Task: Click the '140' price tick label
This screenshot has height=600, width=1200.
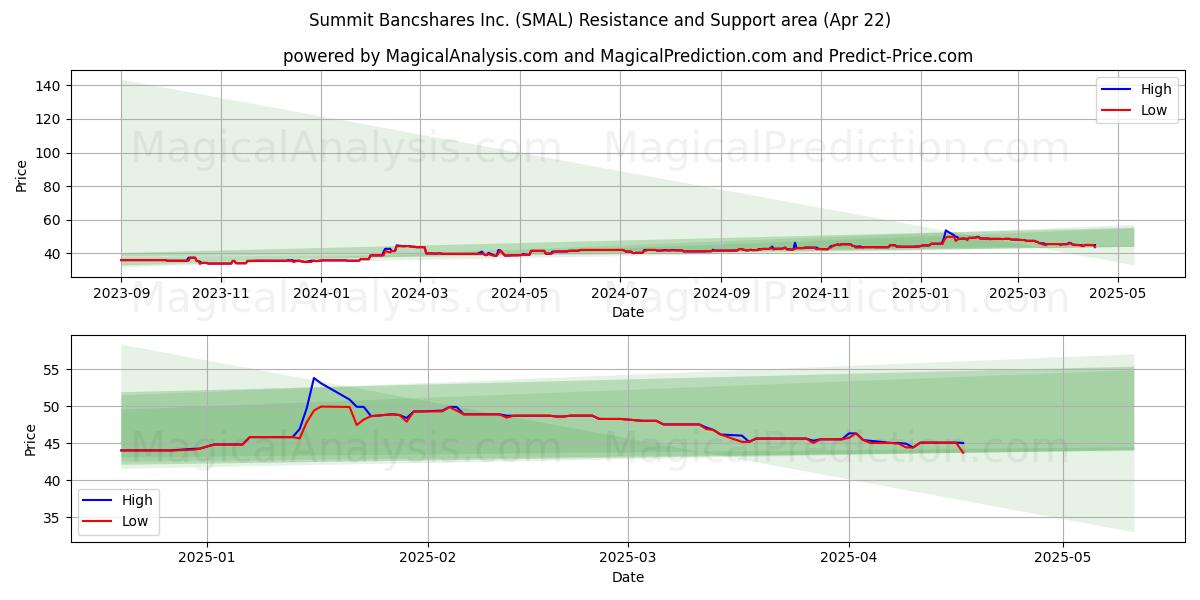Action: pyautogui.click(x=50, y=86)
